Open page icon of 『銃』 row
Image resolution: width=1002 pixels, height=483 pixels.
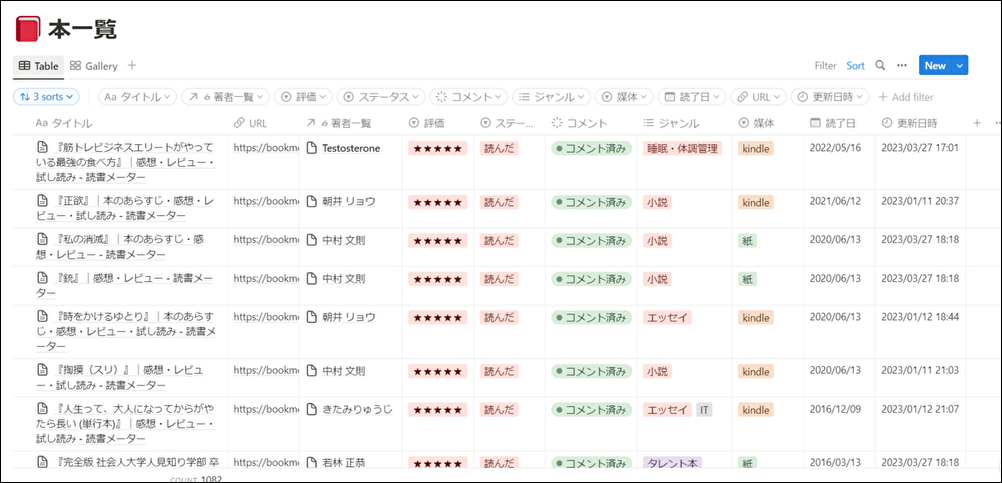[x=42, y=278]
